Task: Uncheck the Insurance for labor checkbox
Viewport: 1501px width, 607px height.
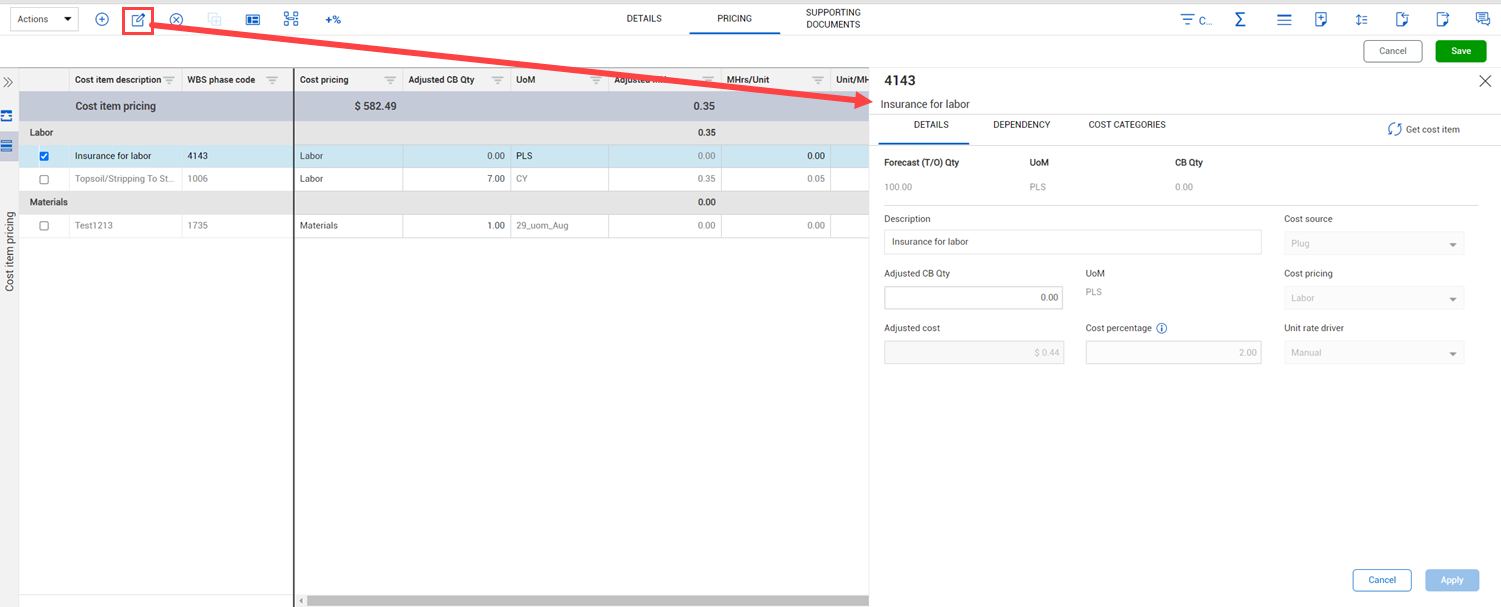Action: tap(44, 156)
